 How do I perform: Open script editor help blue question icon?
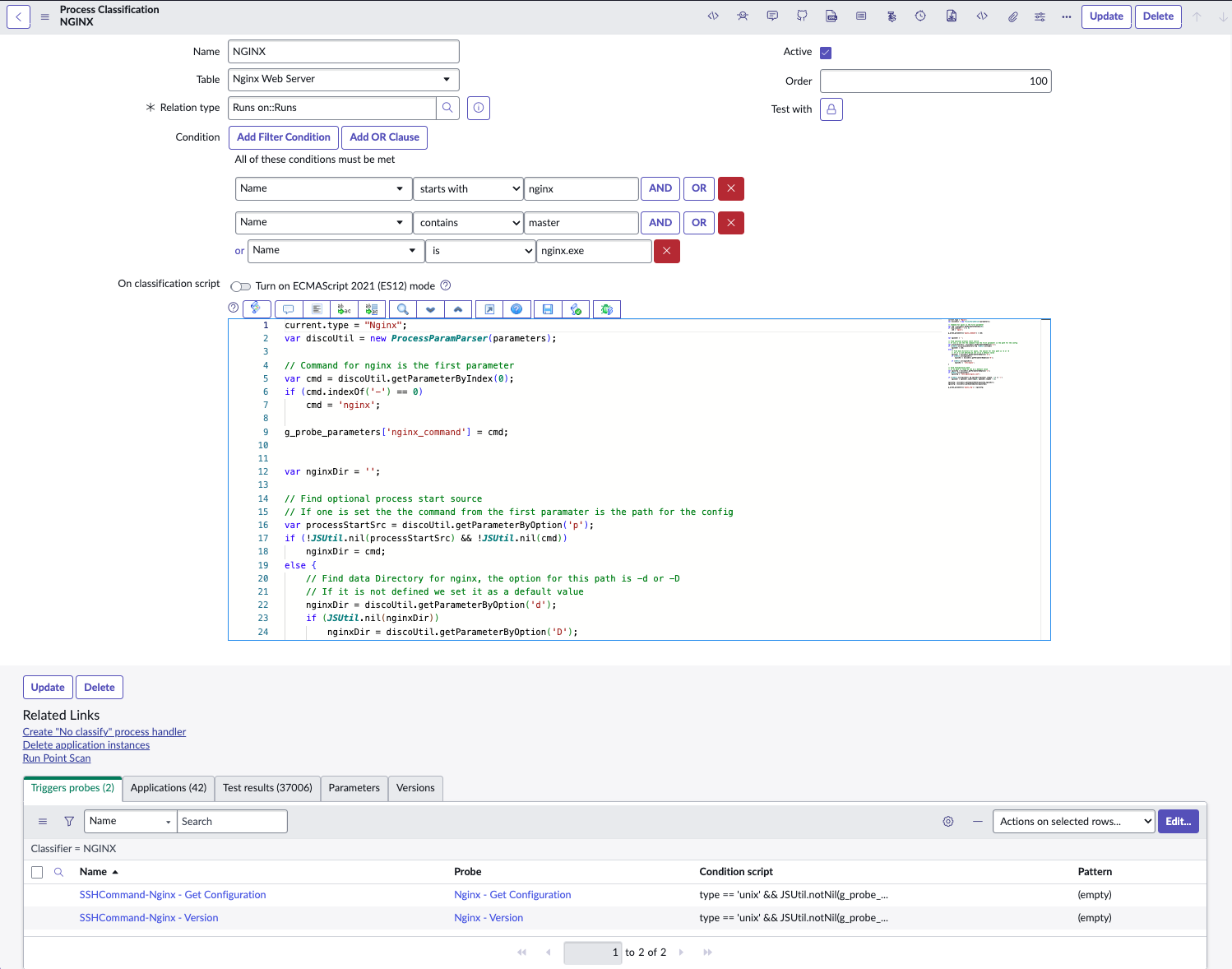[516, 309]
